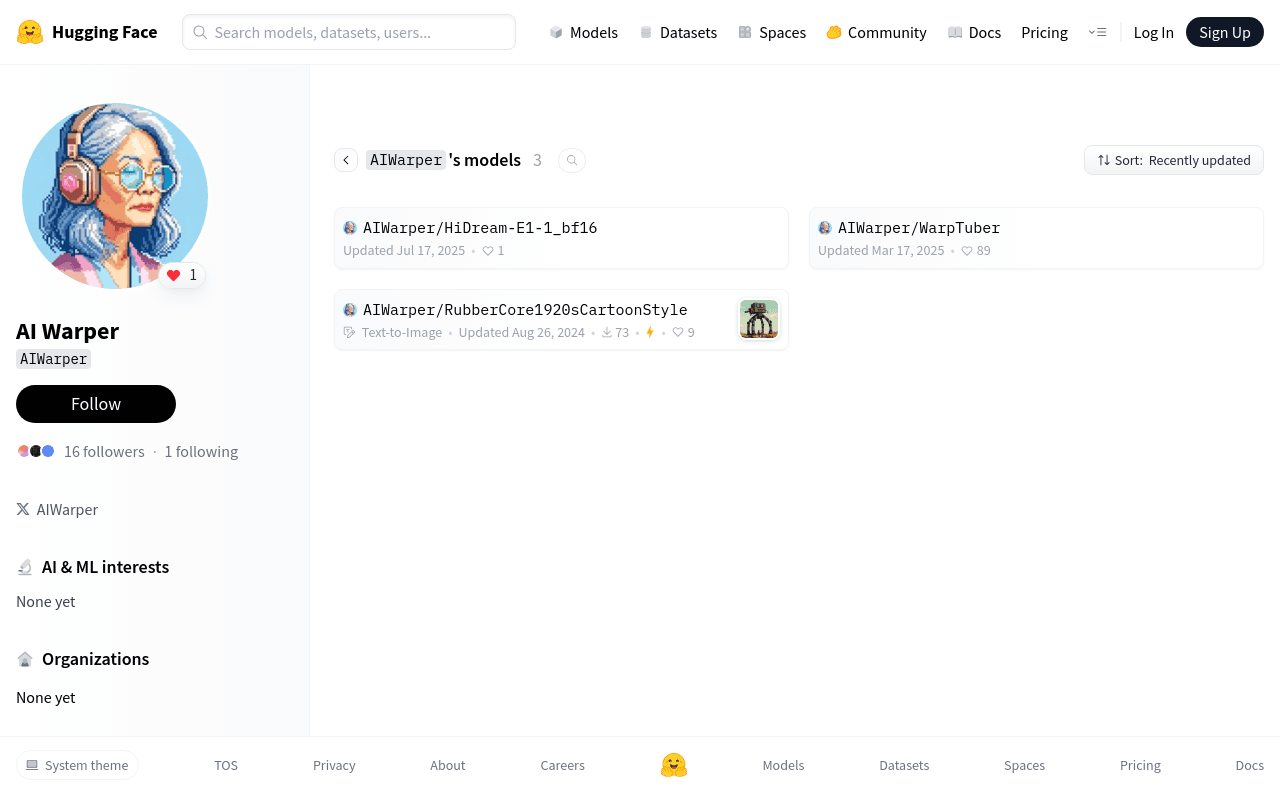
Task: Open the System theme switcher
Action: click(77, 765)
